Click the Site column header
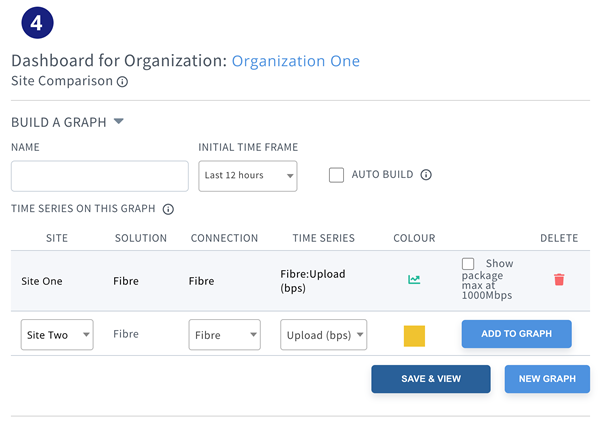601x421 pixels. click(57, 238)
